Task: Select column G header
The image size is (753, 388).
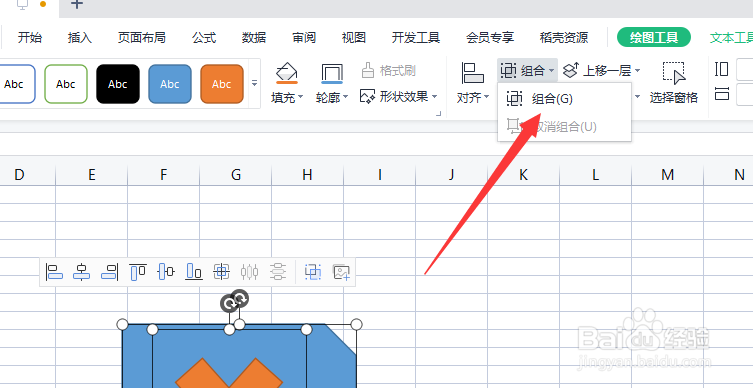Action: (x=235, y=175)
